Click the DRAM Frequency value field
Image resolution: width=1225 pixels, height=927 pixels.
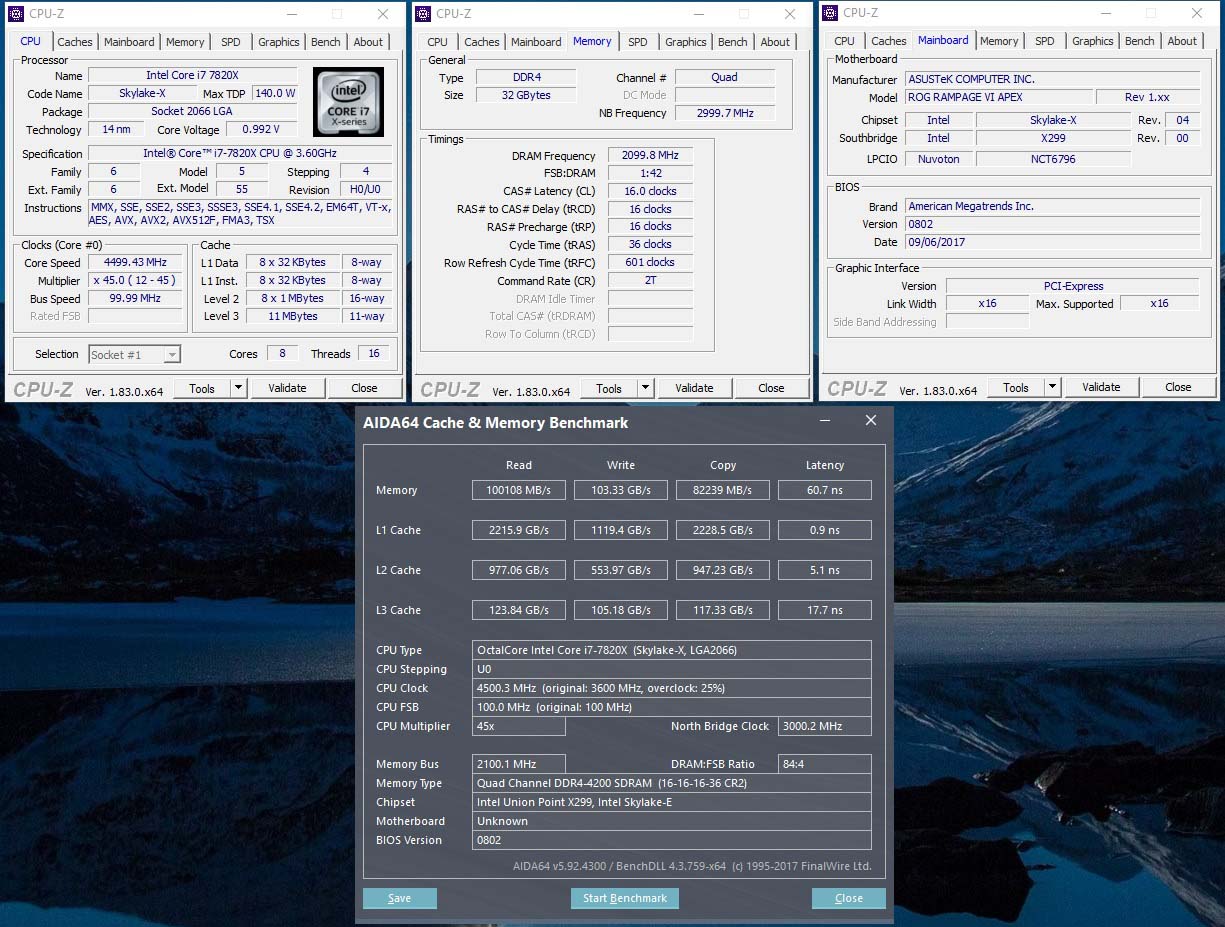click(650, 156)
